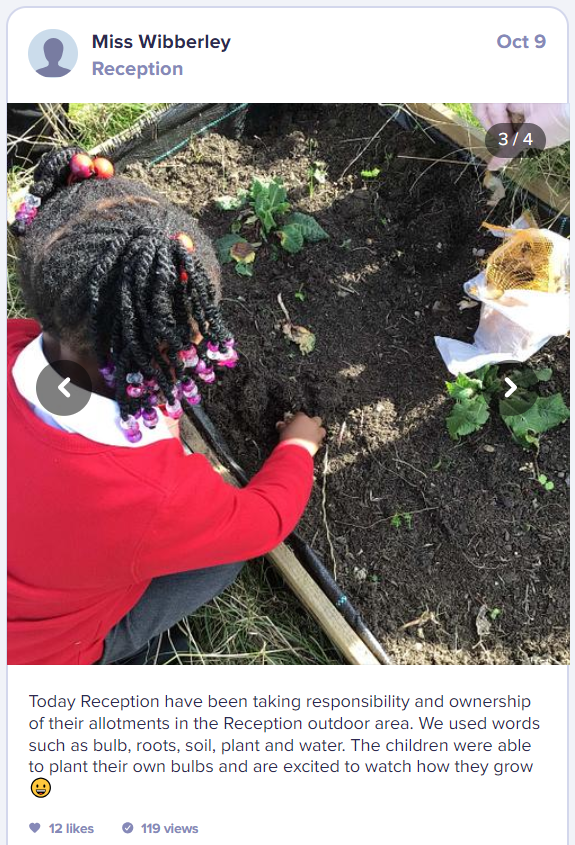Viewport: 575px width, 845px height.
Task: Click Miss Wibberley's profile avatar
Action: 53,53
